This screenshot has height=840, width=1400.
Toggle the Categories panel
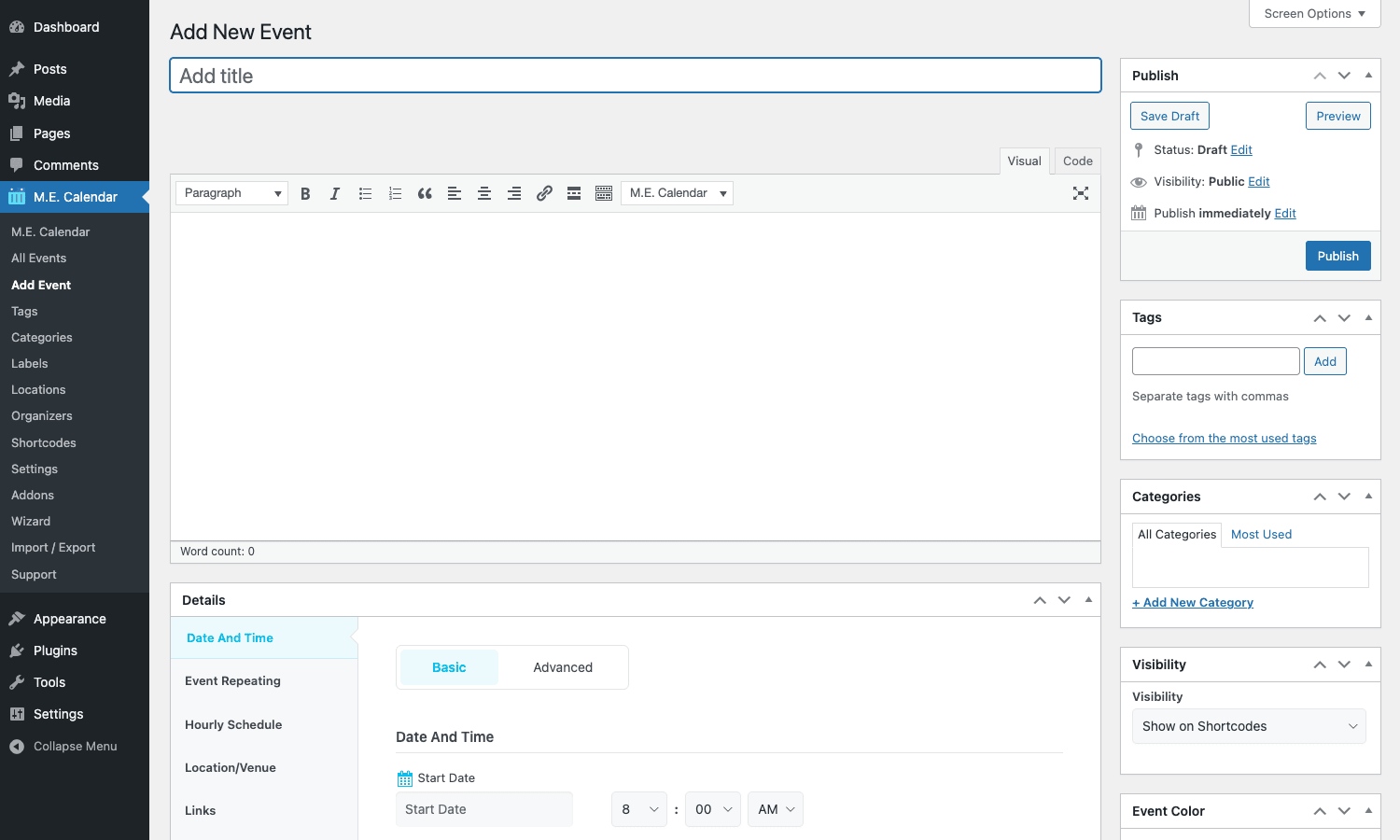(1368, 497)
